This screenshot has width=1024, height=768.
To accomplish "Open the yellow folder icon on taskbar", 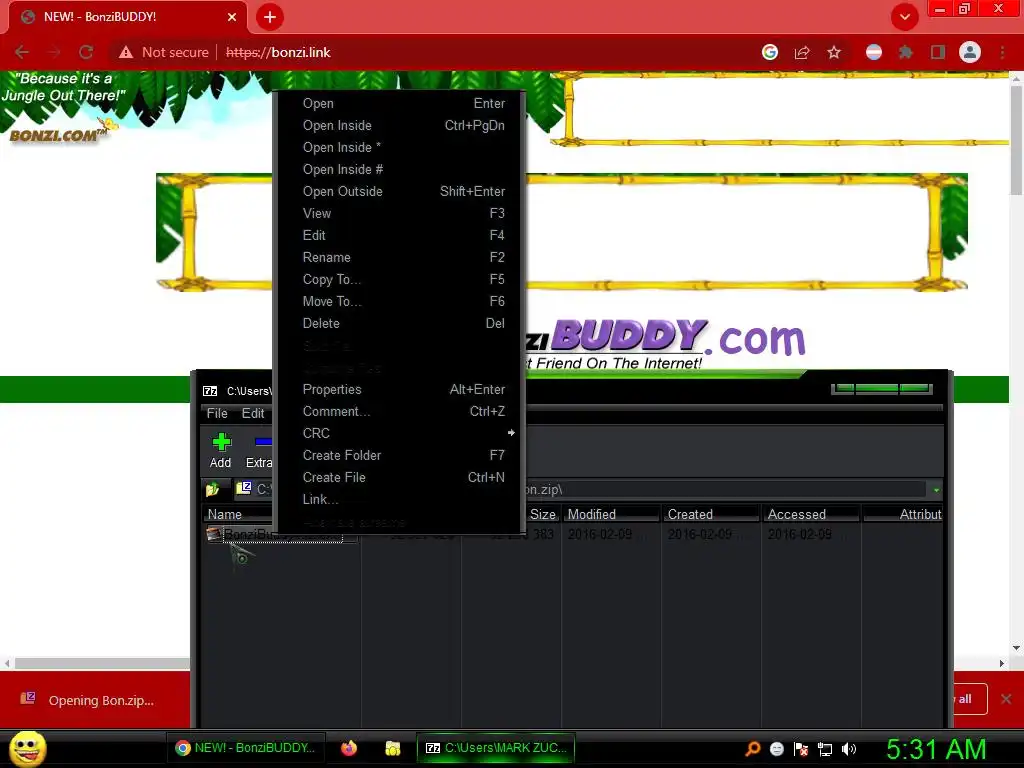I will pyautogui.click(x=392, y=748).
